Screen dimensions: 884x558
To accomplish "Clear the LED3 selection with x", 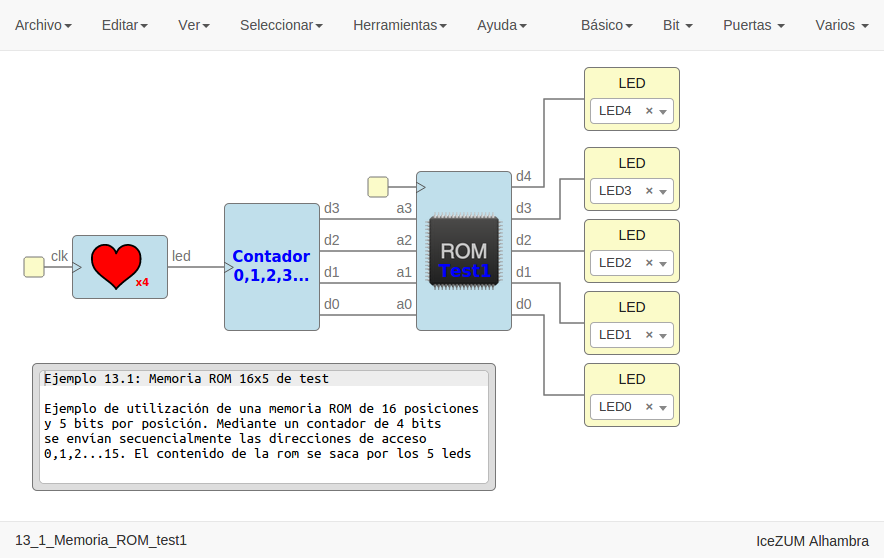I will click(649, 191).
